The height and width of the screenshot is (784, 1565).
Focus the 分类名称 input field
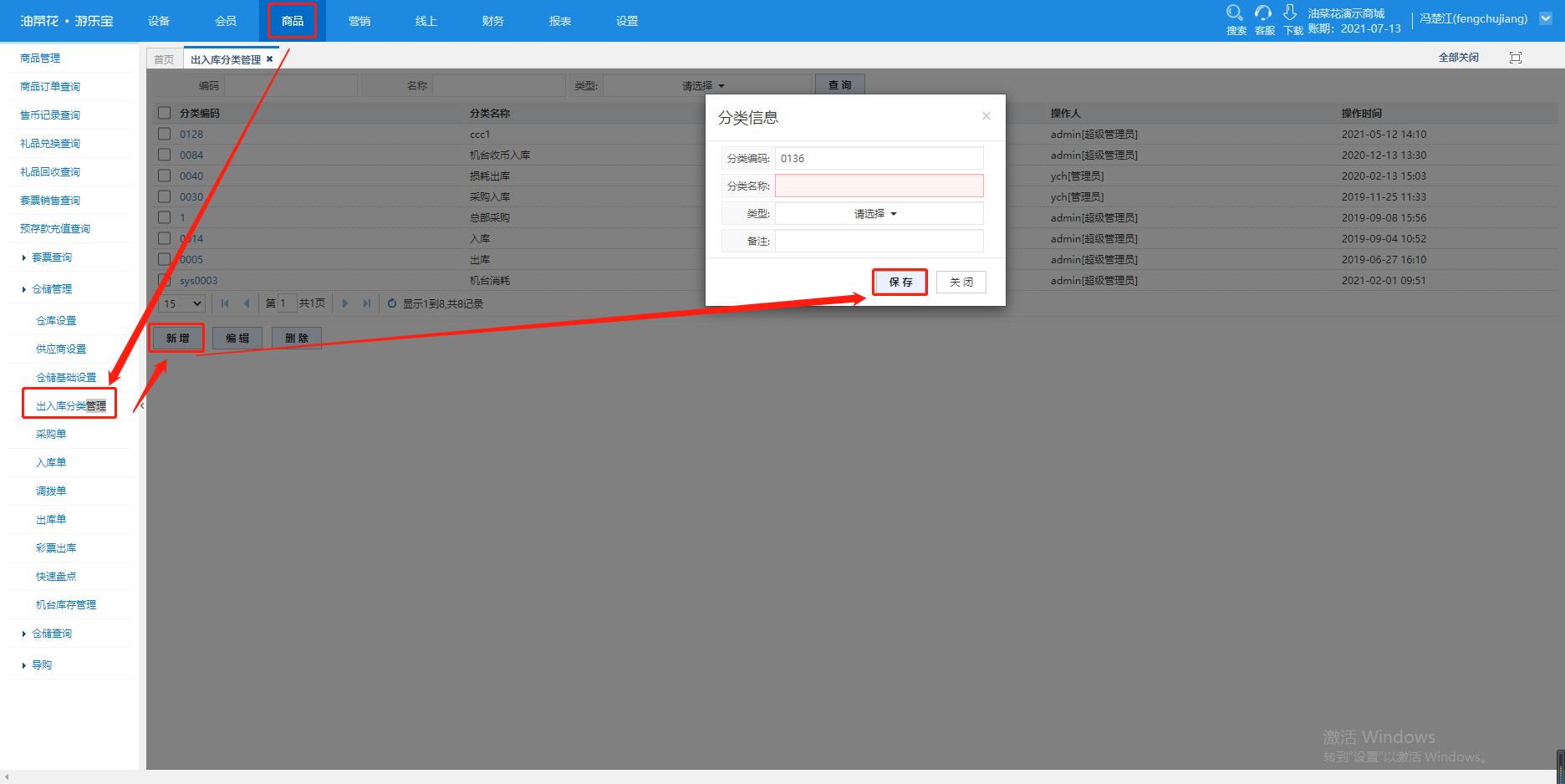tap(879, 186)
